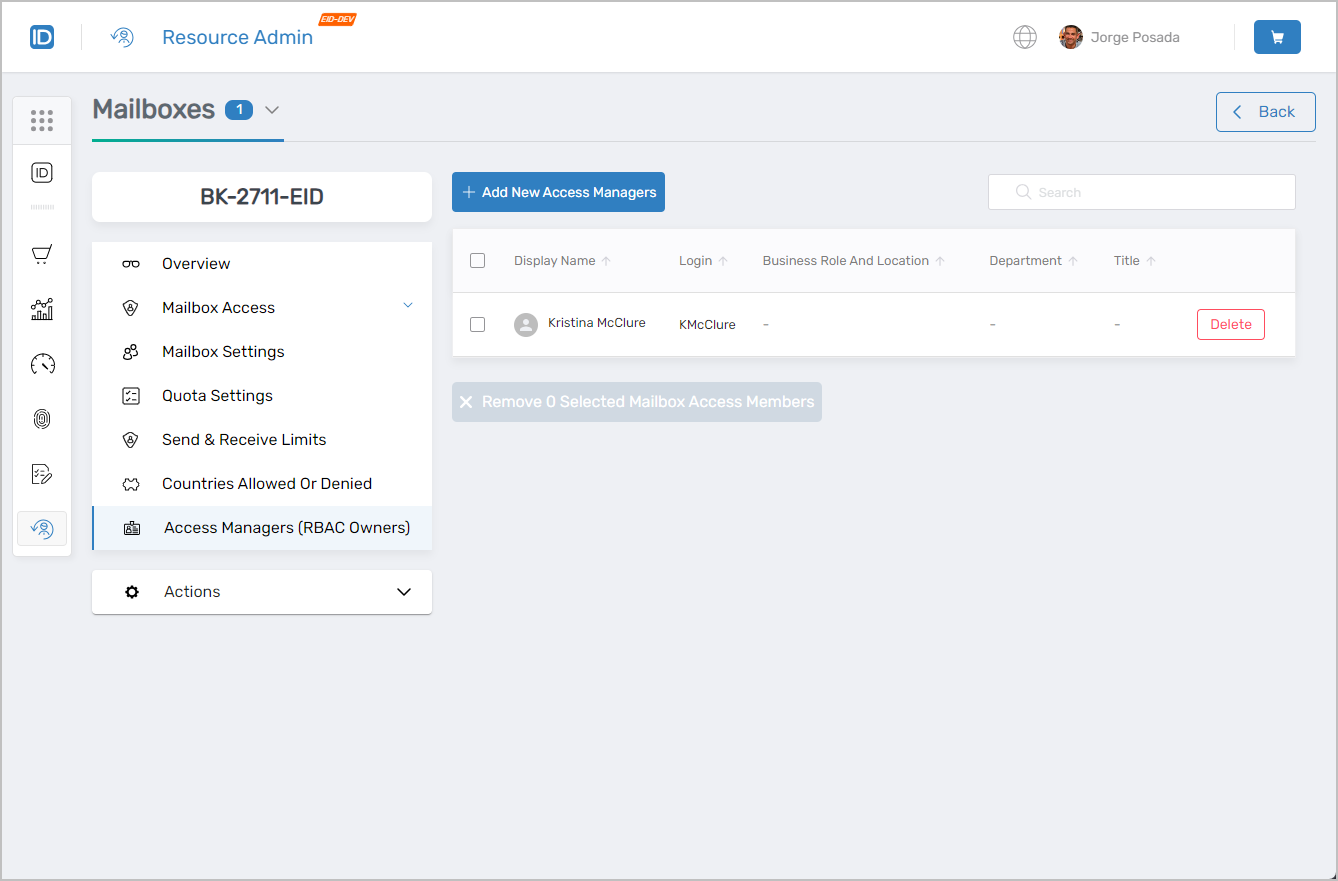This screenshot has width=1338, height=881.
Task: Open the audit checklist icon in sidebar
Action: point(41,473)
